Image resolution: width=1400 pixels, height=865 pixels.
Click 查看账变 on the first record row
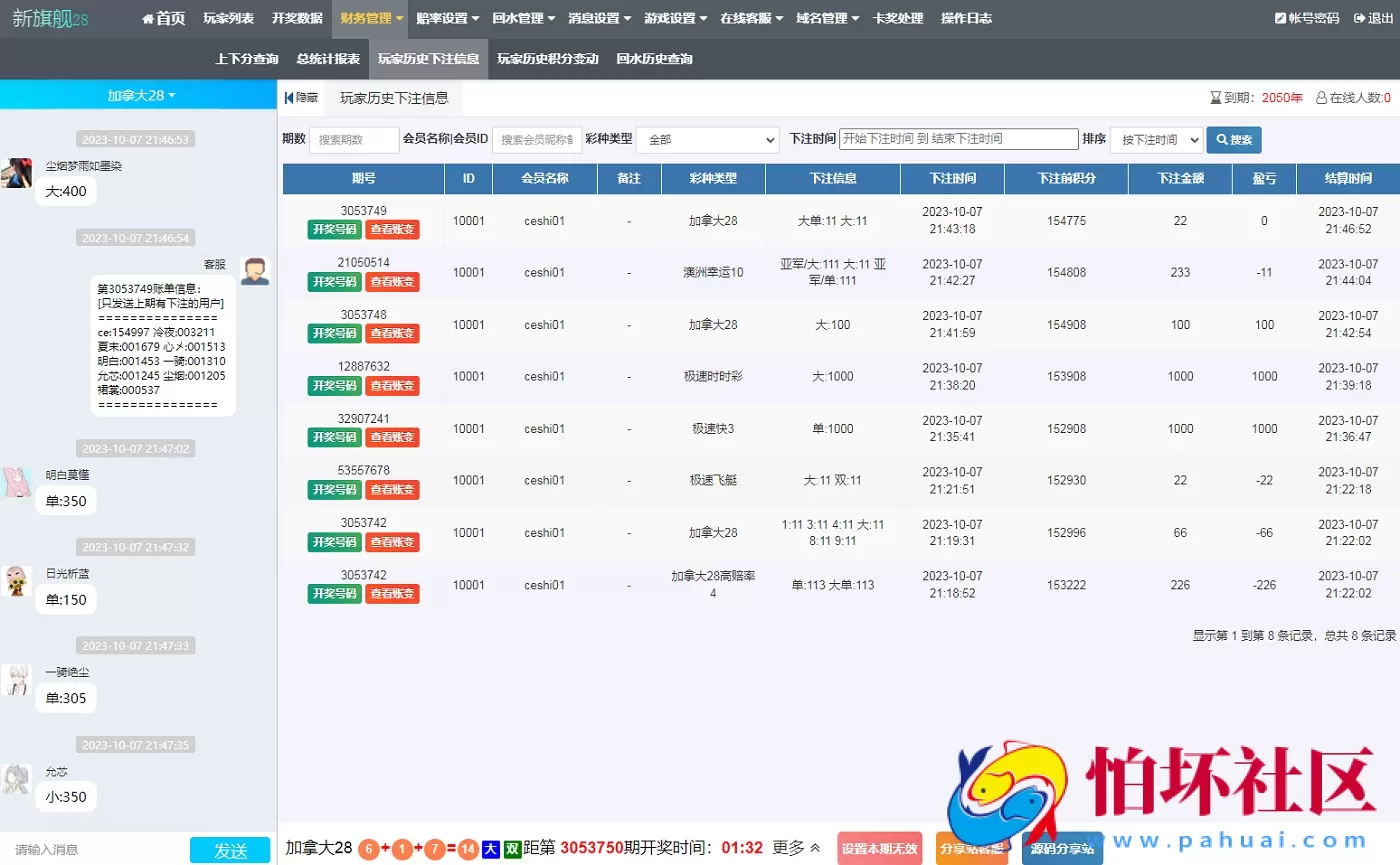[392, 229]
